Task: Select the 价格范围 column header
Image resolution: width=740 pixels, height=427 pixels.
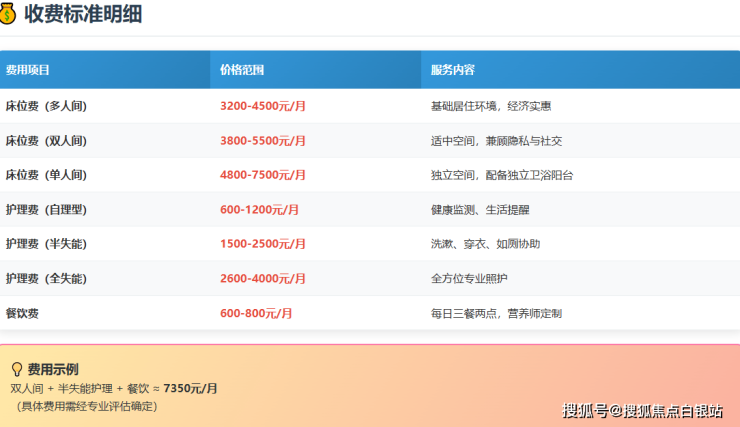Action: coord(242,70)
